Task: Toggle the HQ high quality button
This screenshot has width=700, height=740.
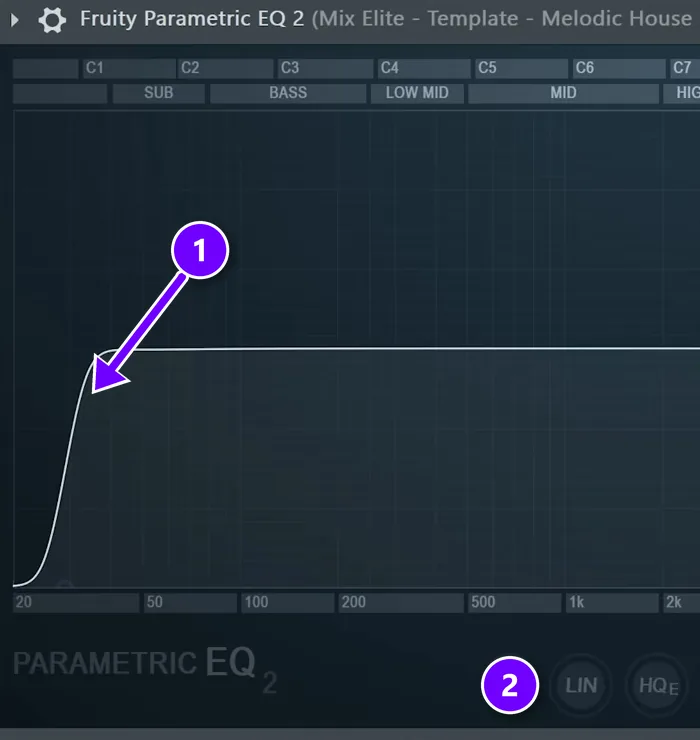Action: (658, 685)
